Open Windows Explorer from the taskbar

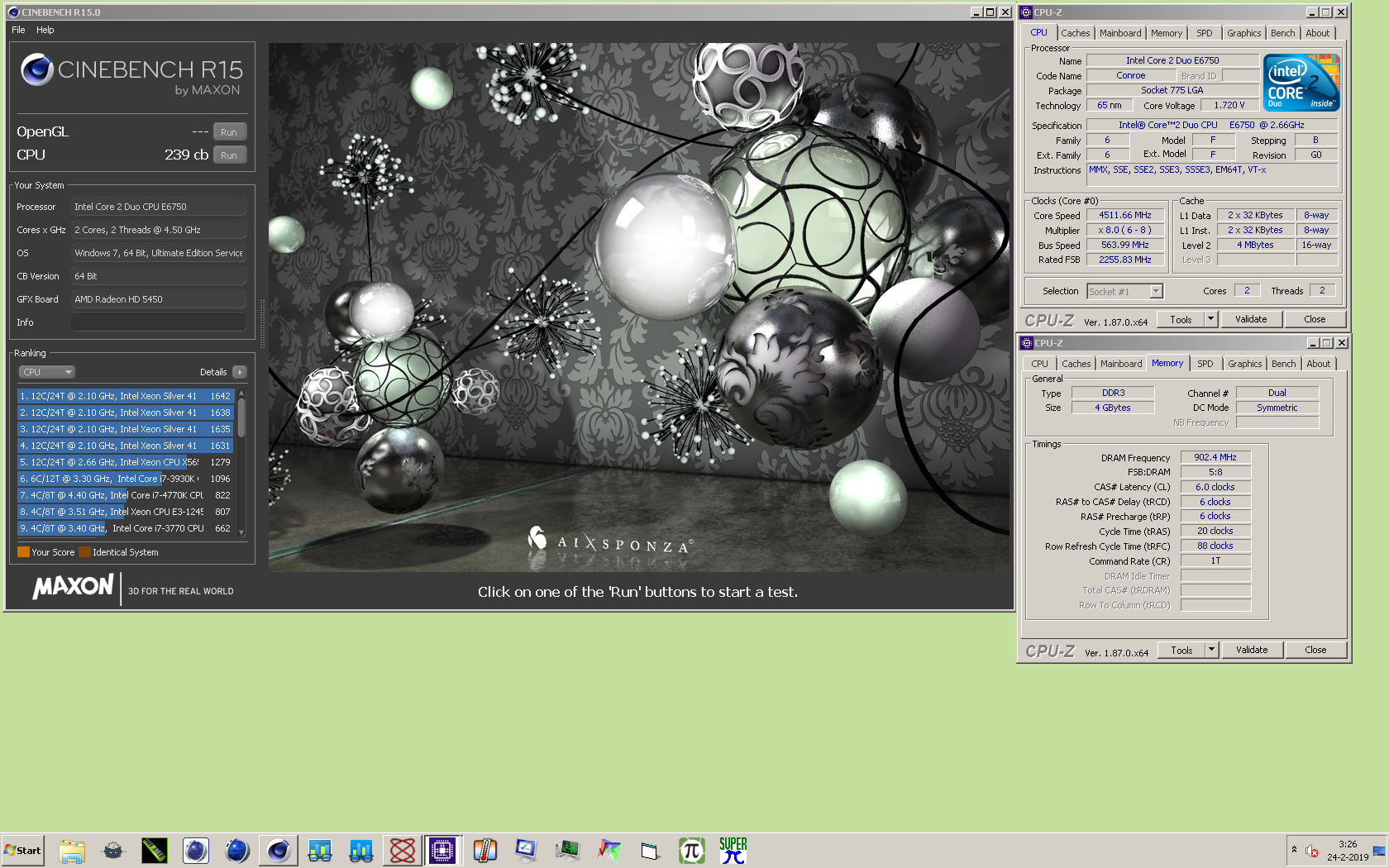[72, 851]
